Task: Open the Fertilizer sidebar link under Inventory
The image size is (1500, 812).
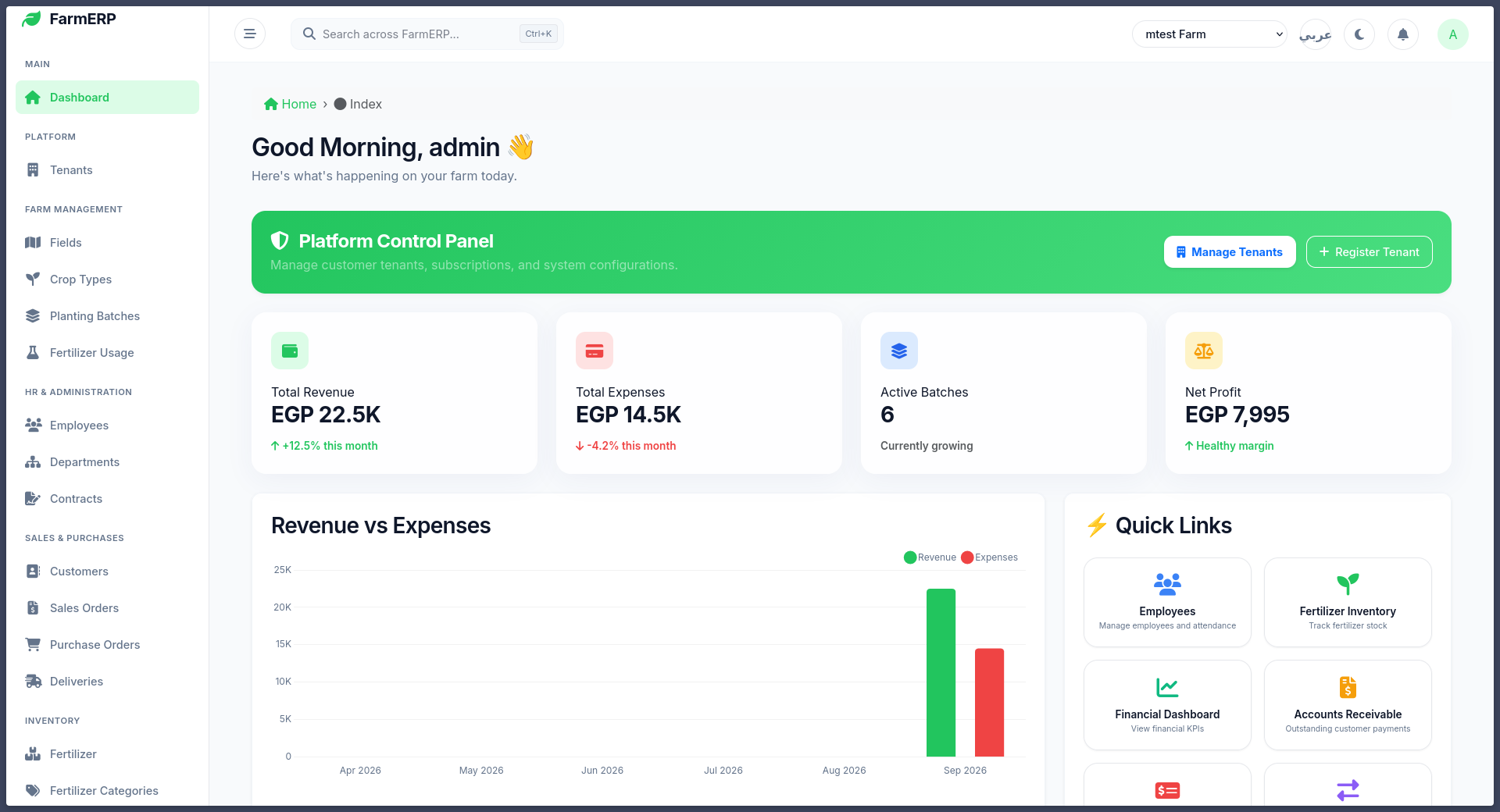Action: click(x=107, y=754)
